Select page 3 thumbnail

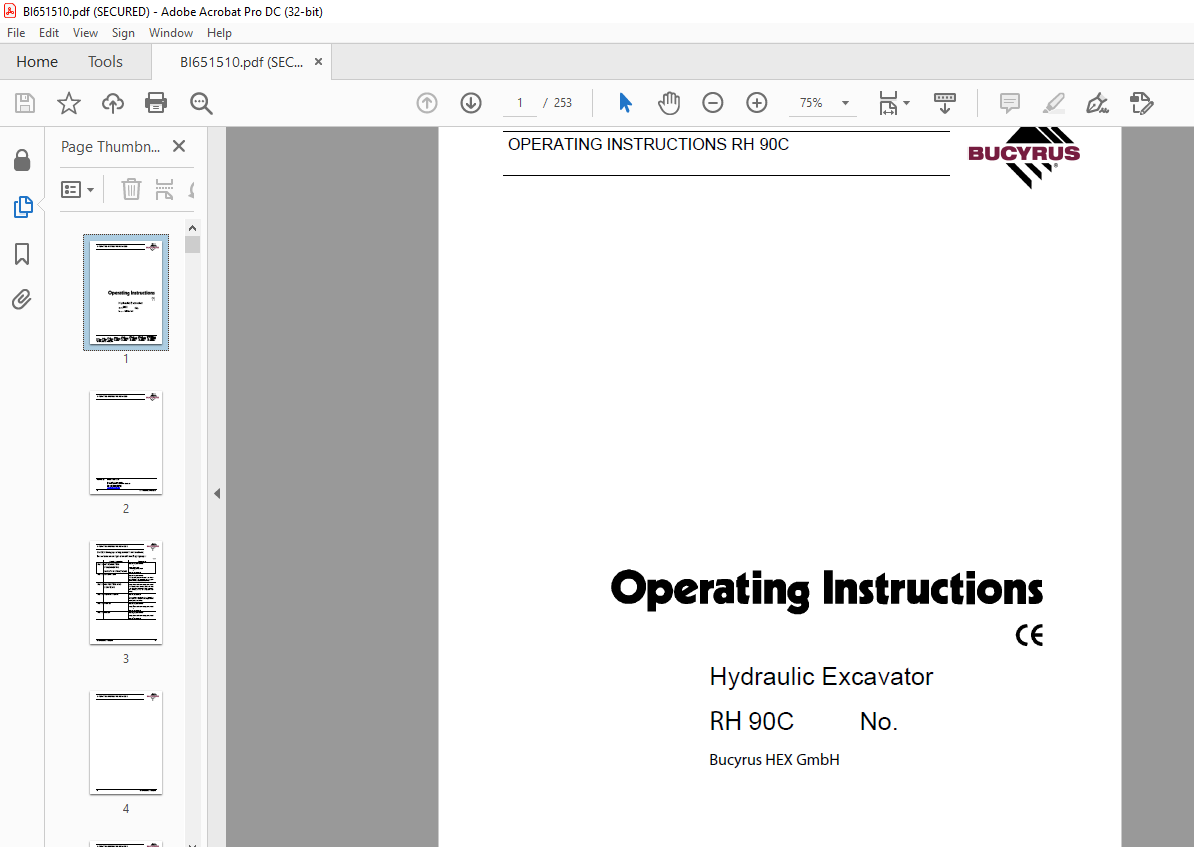(x=126, y=594)
